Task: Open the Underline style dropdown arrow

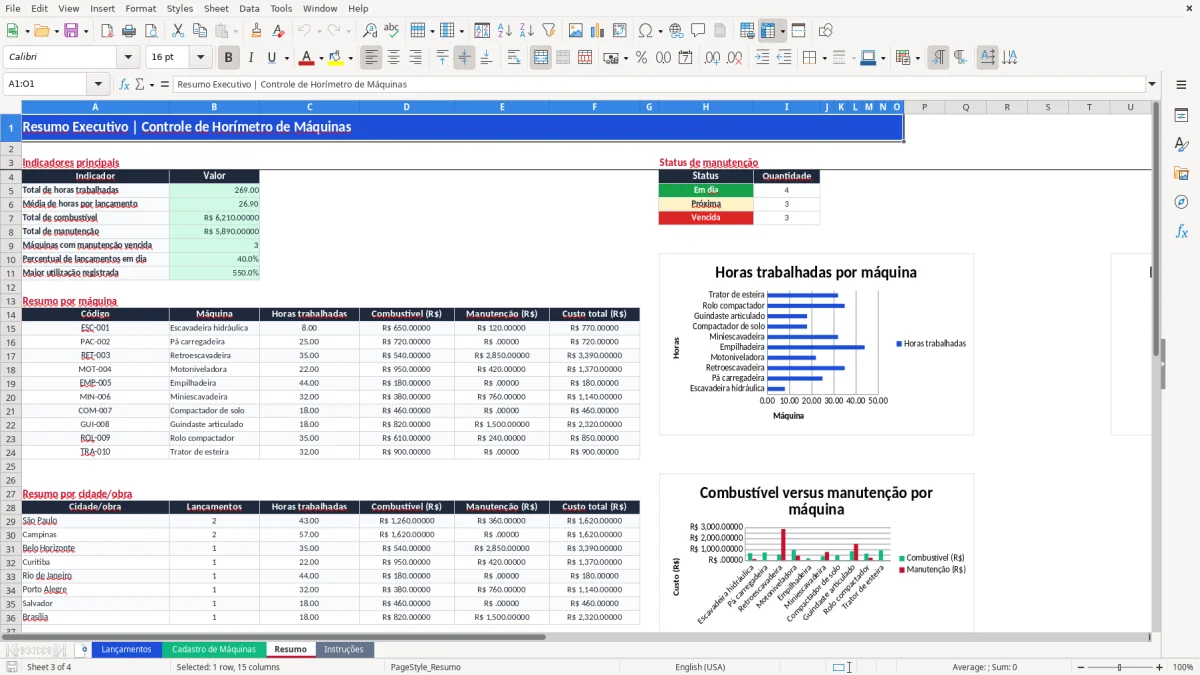Action: point(286,58)
